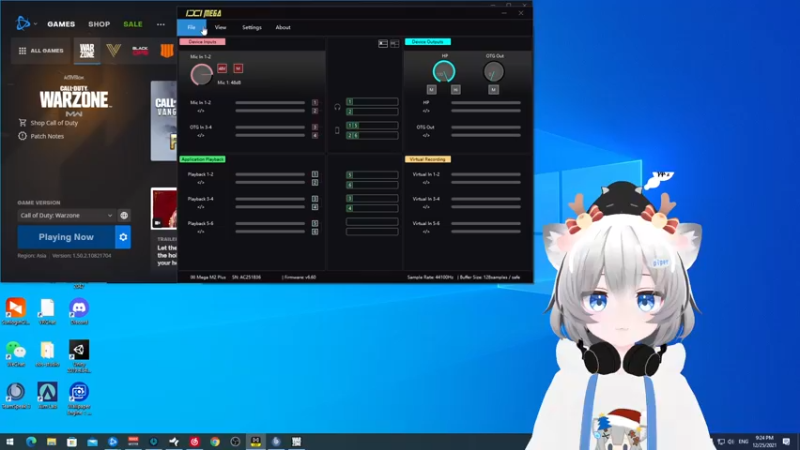Open the Windows Start menu
Viewport: 800px width, 450px height.
[10, 442]
